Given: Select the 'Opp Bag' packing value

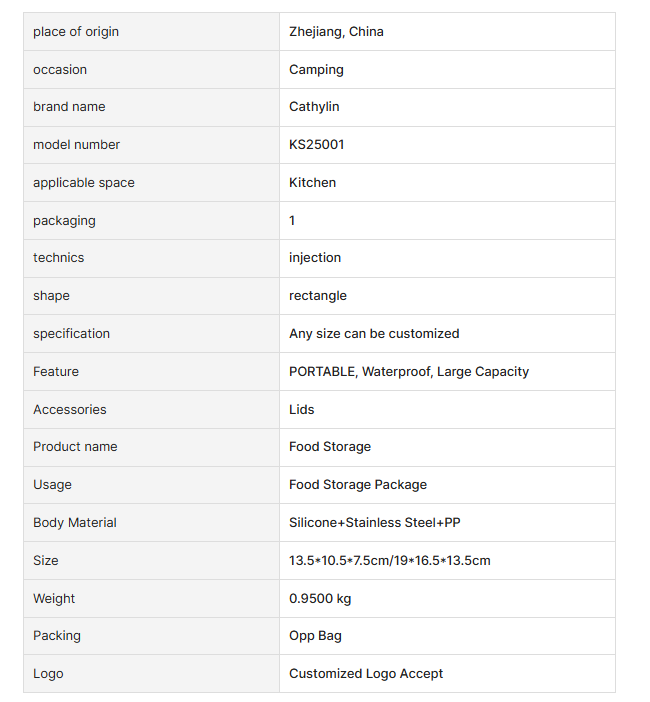Looking at the screenshot, I should (316, 636).
